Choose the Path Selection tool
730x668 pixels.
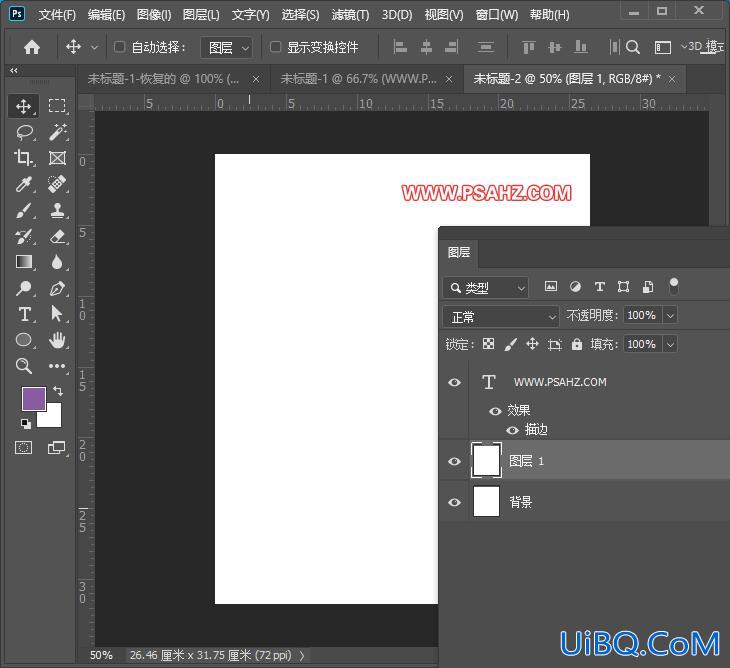pos(57,314)
